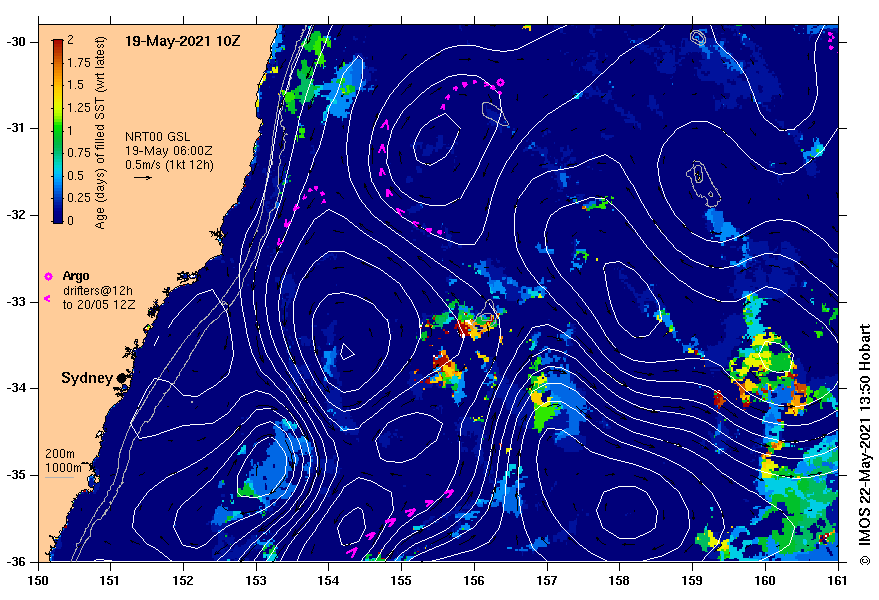Click the longitude label 152
Image resolution: width=879 pixels, height=600 pixels.
(183, 580)
